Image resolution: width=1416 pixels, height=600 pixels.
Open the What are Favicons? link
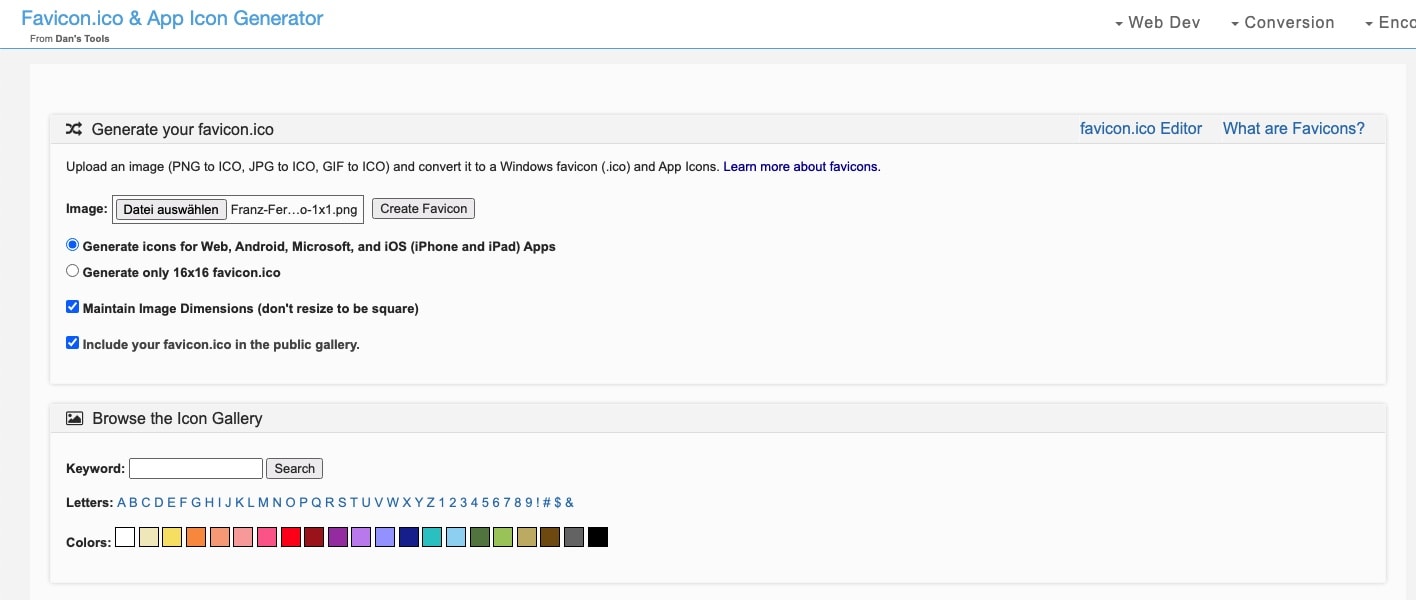click(1293, 128)
